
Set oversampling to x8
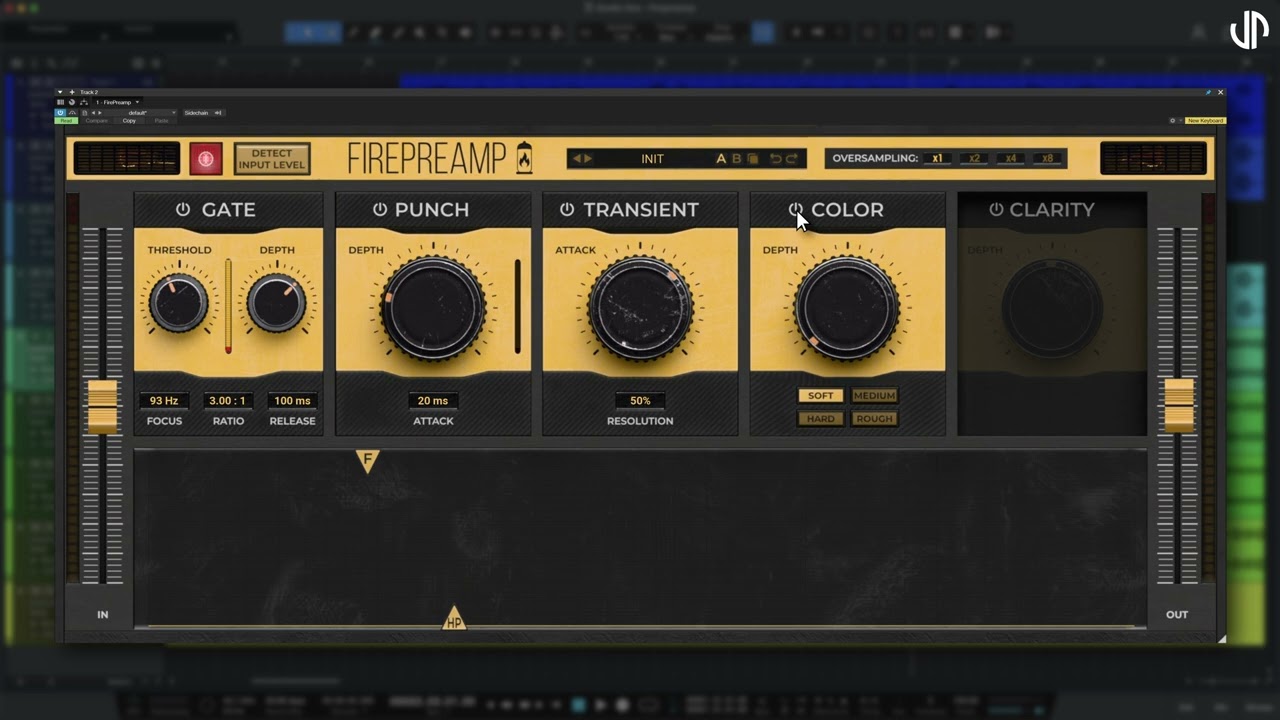1047,158
